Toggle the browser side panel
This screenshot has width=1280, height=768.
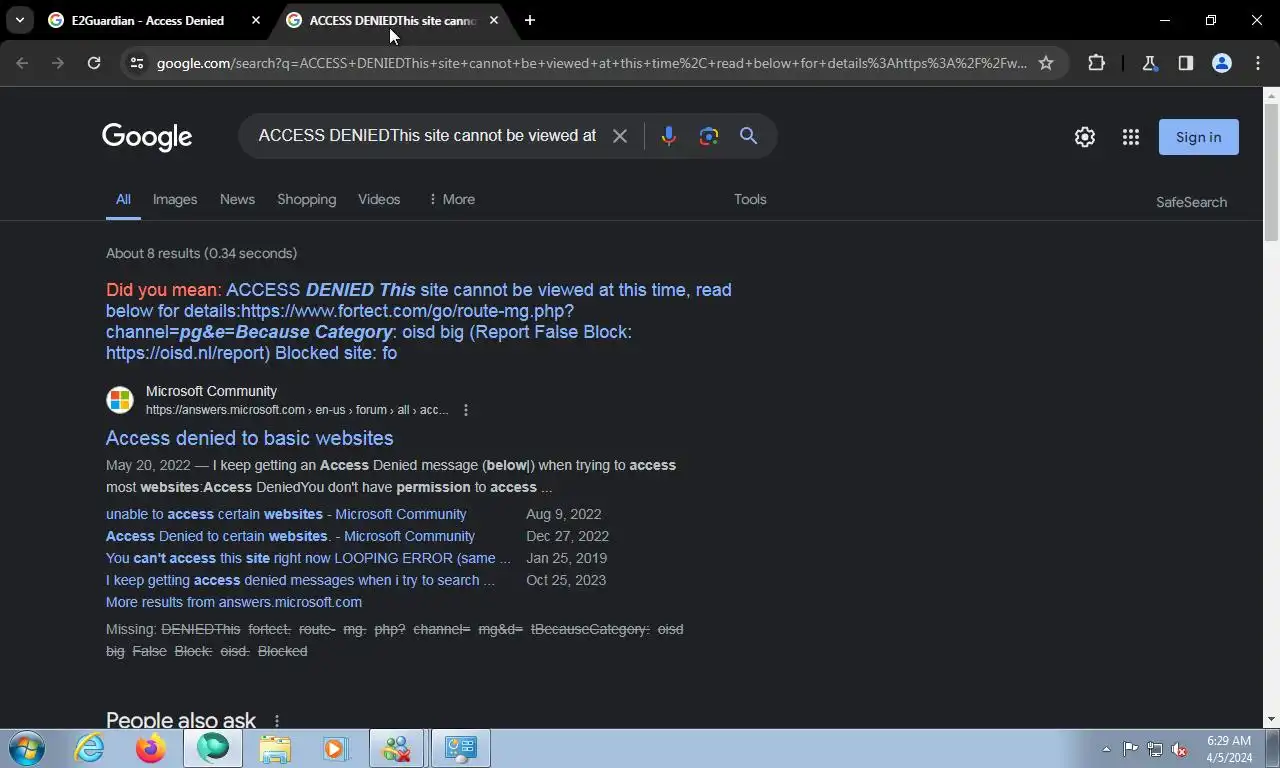pos(1186,63)
